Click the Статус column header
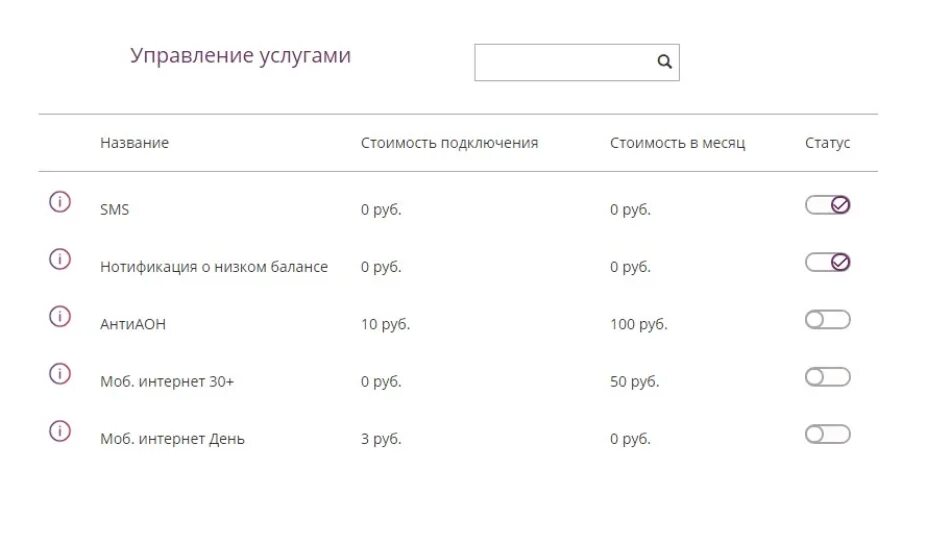The image size is (931, 543). tap(828, 143)
